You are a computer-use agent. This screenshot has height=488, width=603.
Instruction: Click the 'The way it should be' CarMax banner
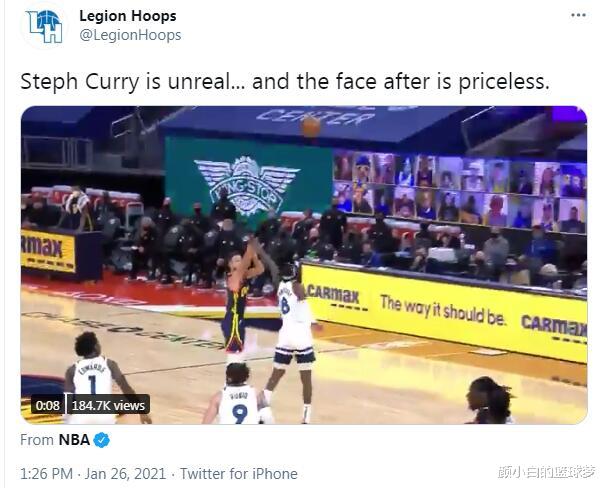pos(442,309)
